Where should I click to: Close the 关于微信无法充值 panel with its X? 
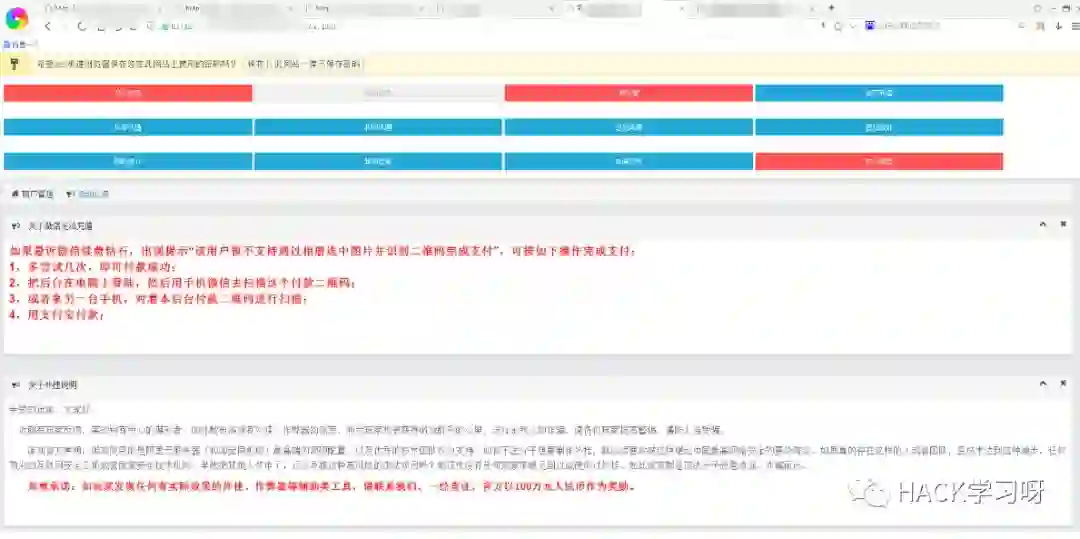(1063, 224)
